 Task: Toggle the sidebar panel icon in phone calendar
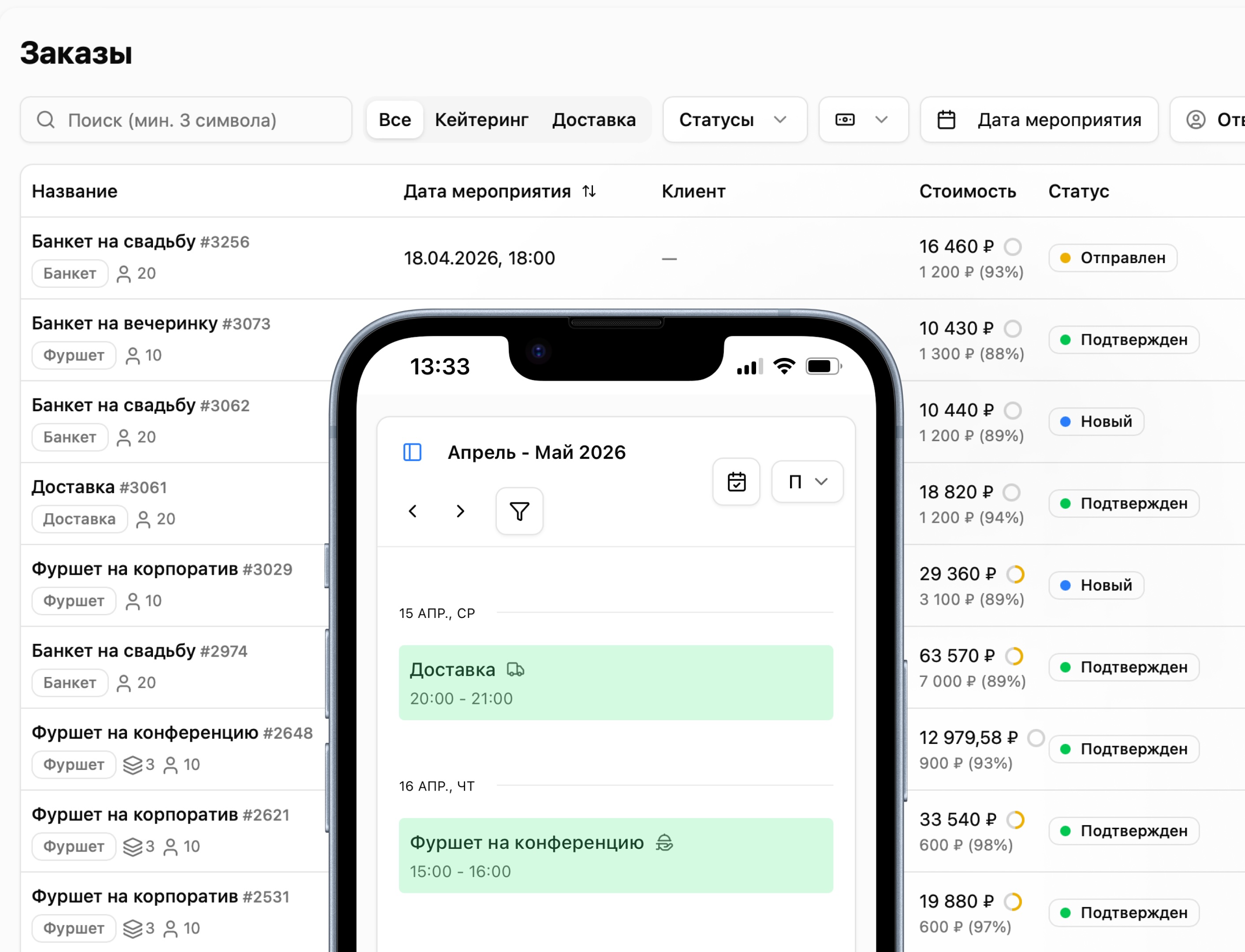pos(412,452)
